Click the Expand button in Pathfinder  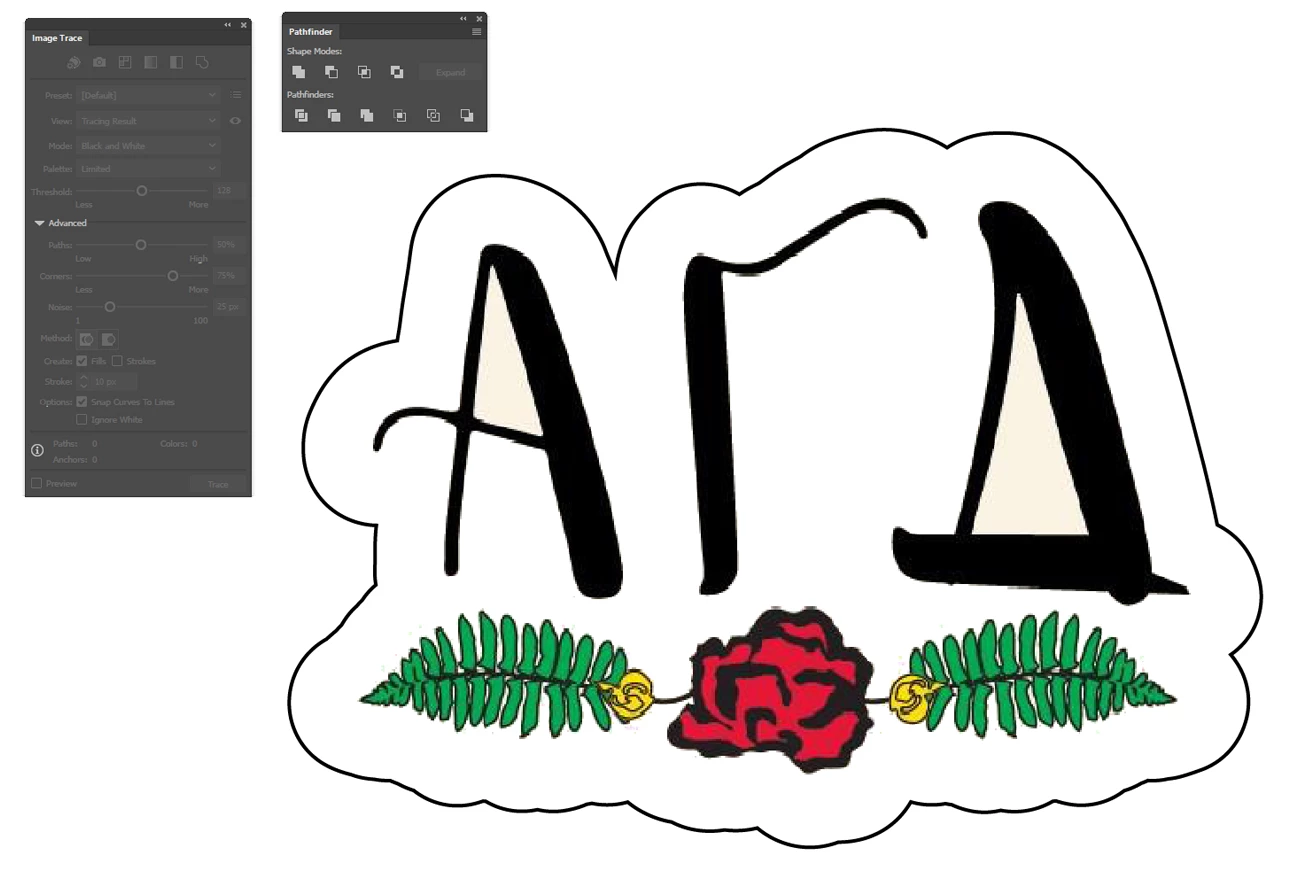pos(451,72)
